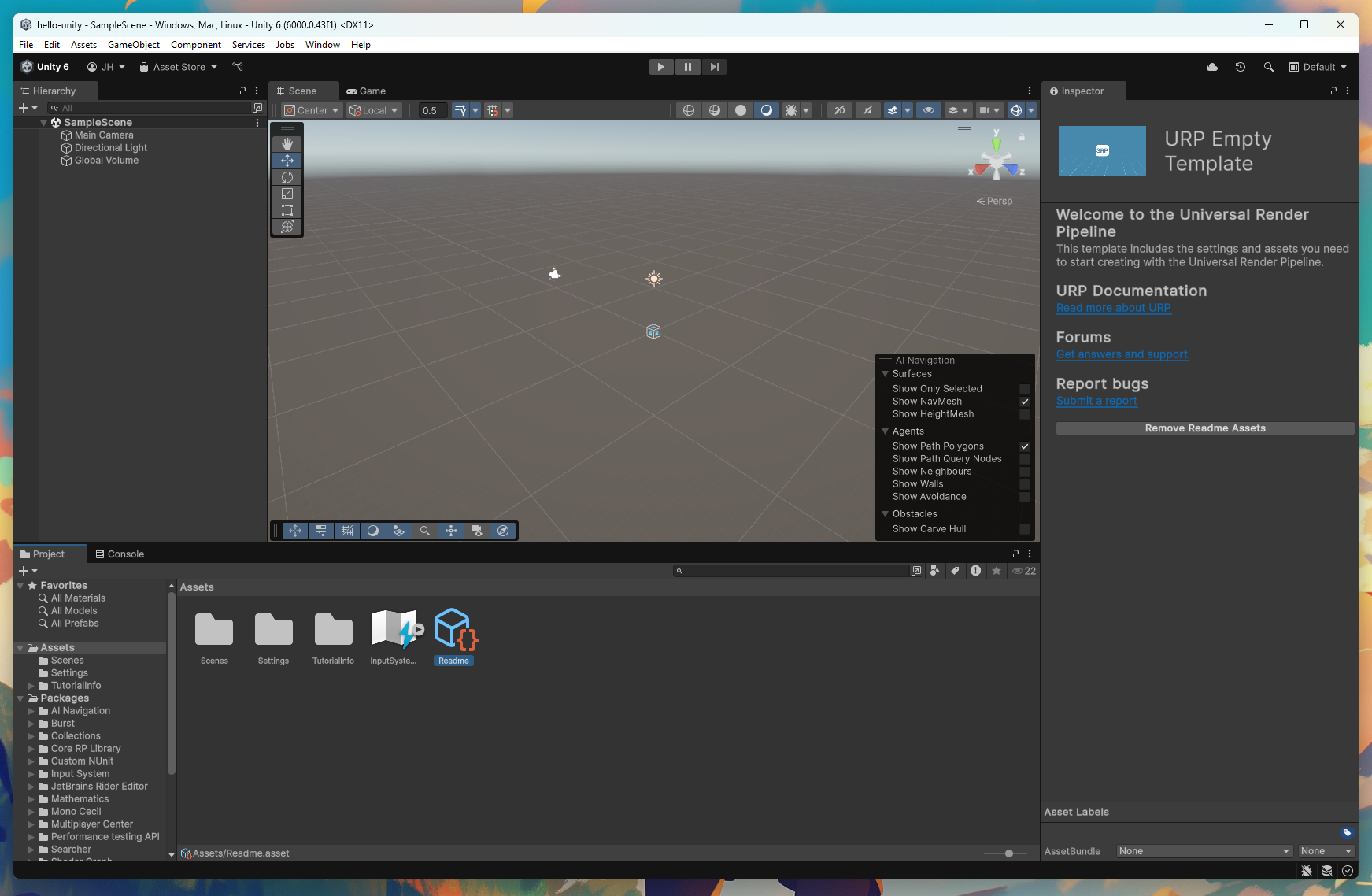Open the Center pivot dropdown
The height and width of the screenshot is (896, 1372).
[x=312, y=110]
